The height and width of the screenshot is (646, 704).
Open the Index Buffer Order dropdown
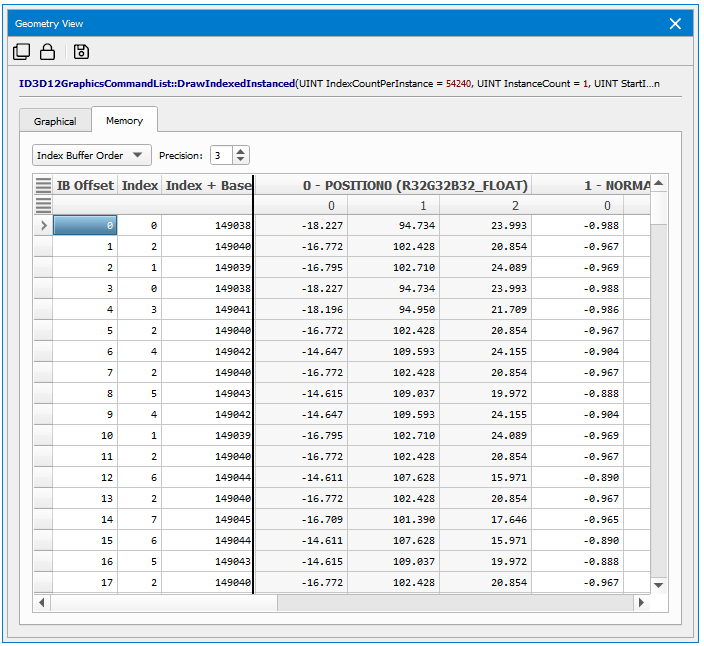click(91, 155)
